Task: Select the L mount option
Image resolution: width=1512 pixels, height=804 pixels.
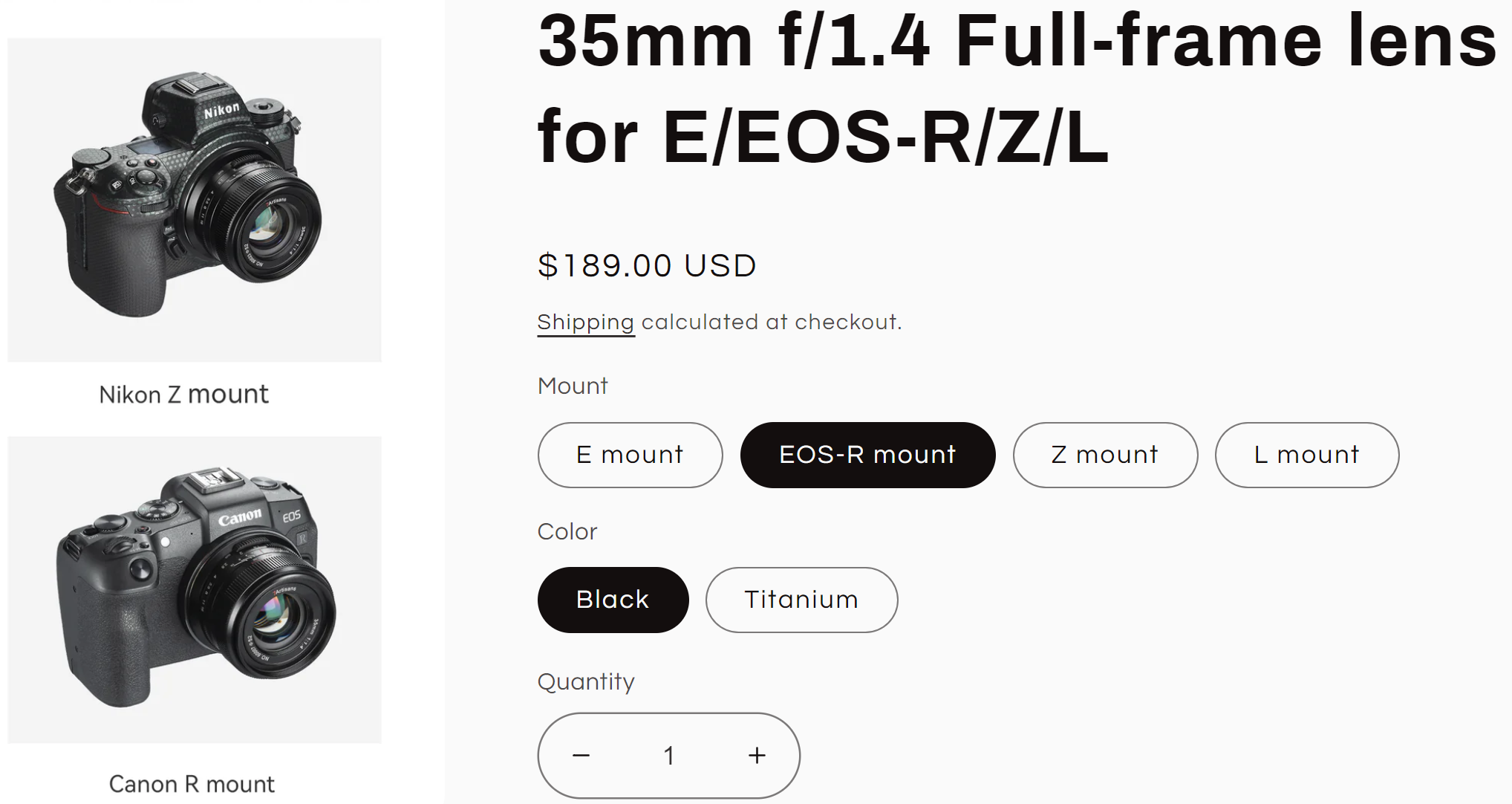Action: (1307, 455)
